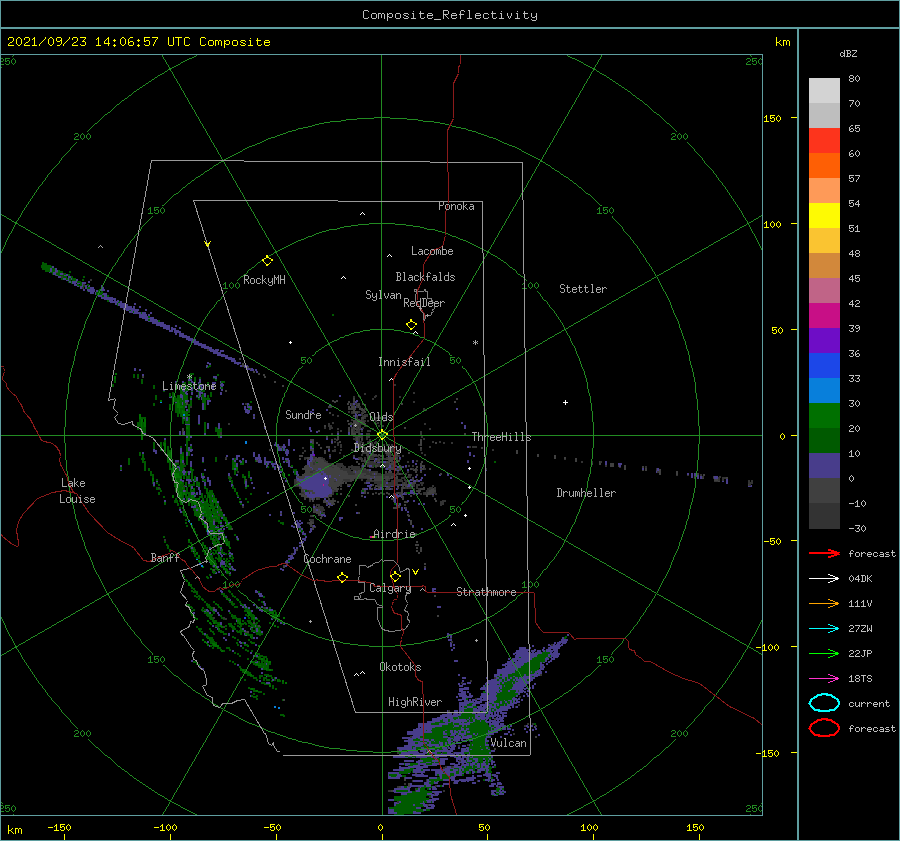
Task: Click the green 22JP arrow icon
Action: (x=824, y=653)
